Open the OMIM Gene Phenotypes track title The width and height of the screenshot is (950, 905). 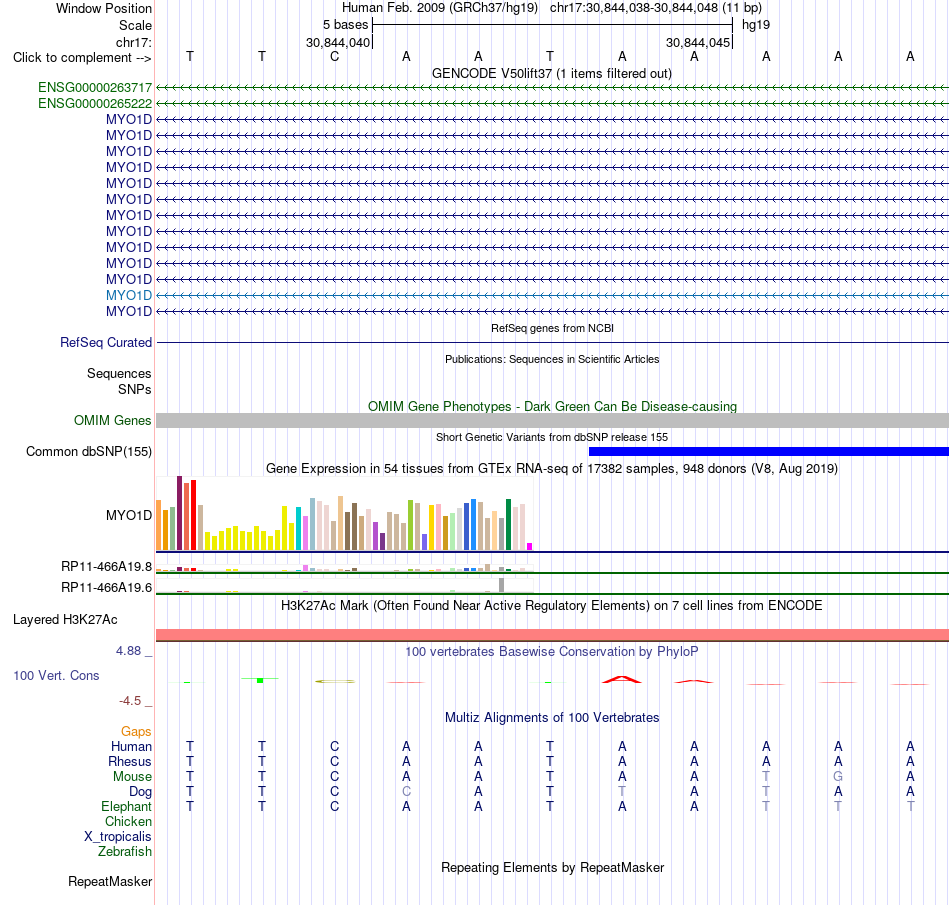[x=552, y=406]
